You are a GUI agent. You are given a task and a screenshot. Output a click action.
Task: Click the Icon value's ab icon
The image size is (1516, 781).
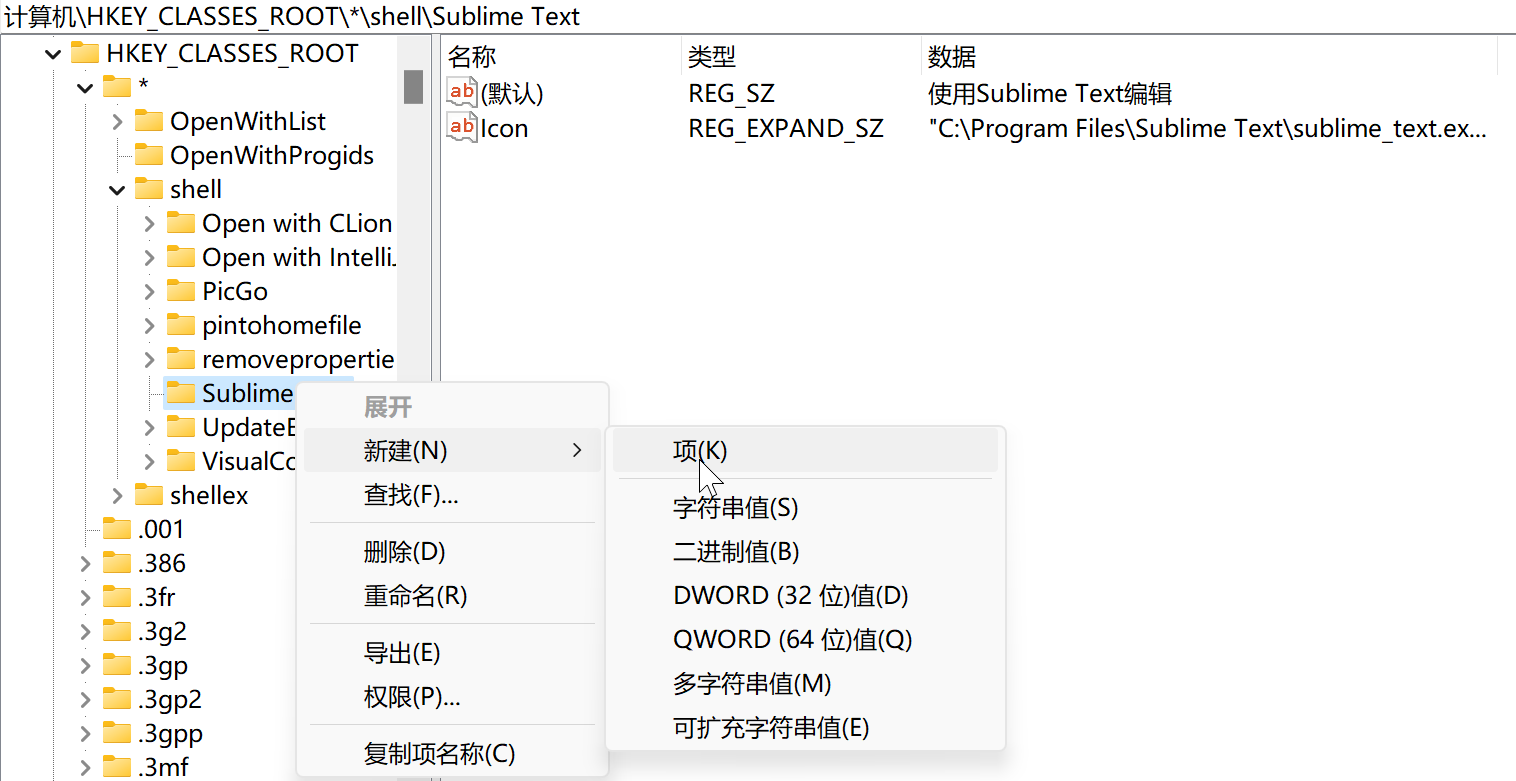click(462, 127)
